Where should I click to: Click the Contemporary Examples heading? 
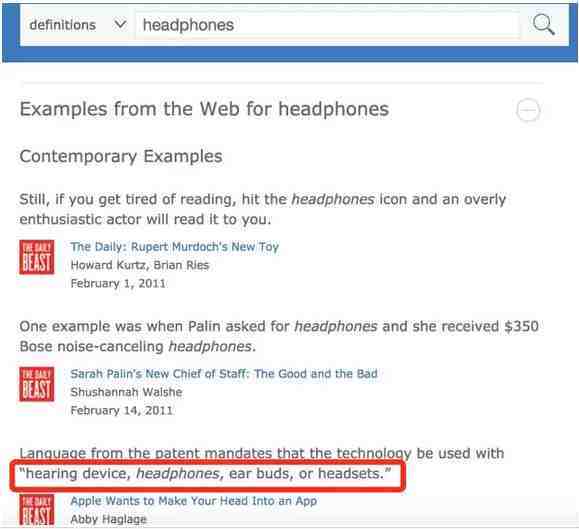click(121, 156)
